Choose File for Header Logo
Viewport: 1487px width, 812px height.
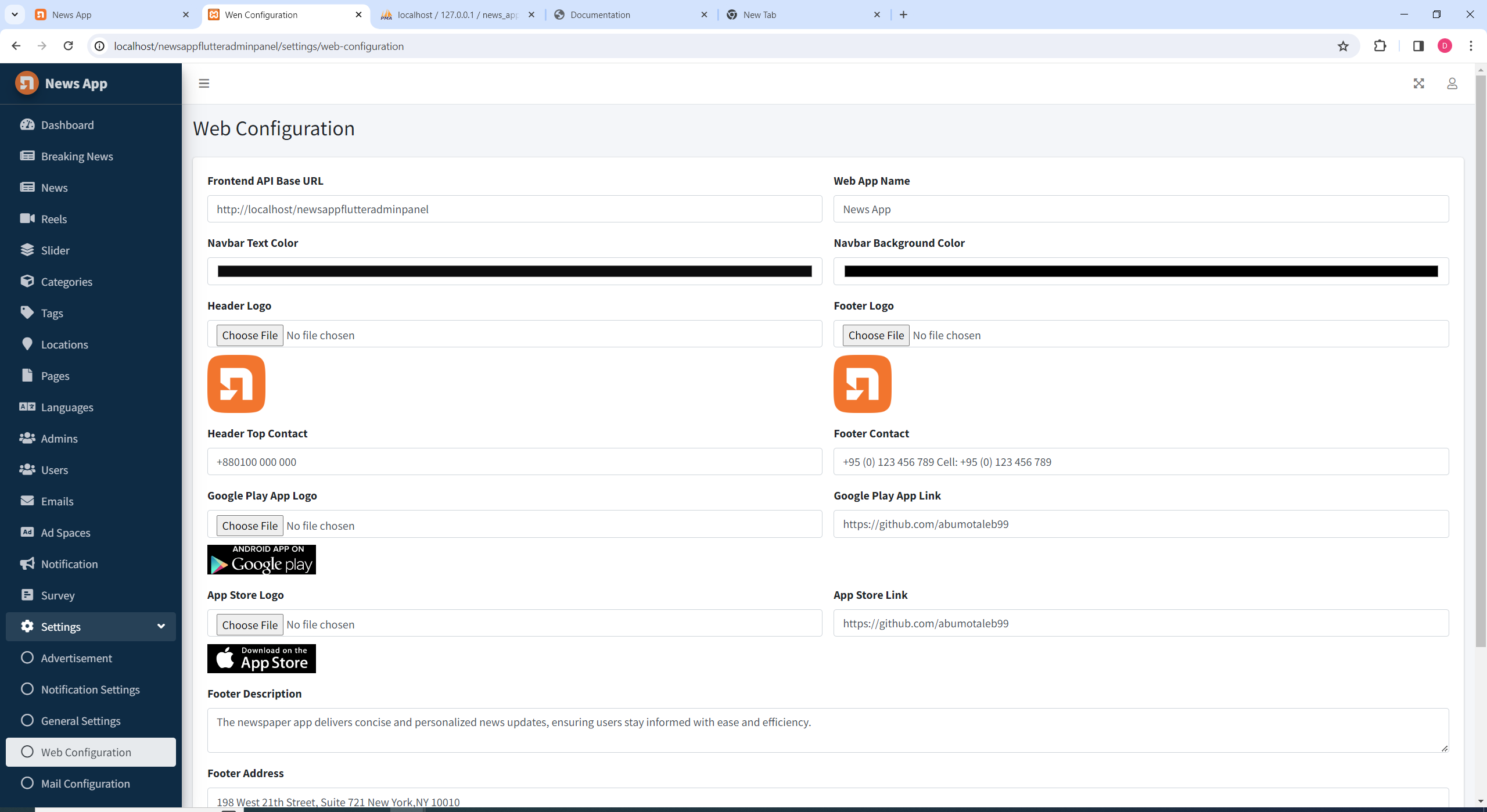point(250,335)
